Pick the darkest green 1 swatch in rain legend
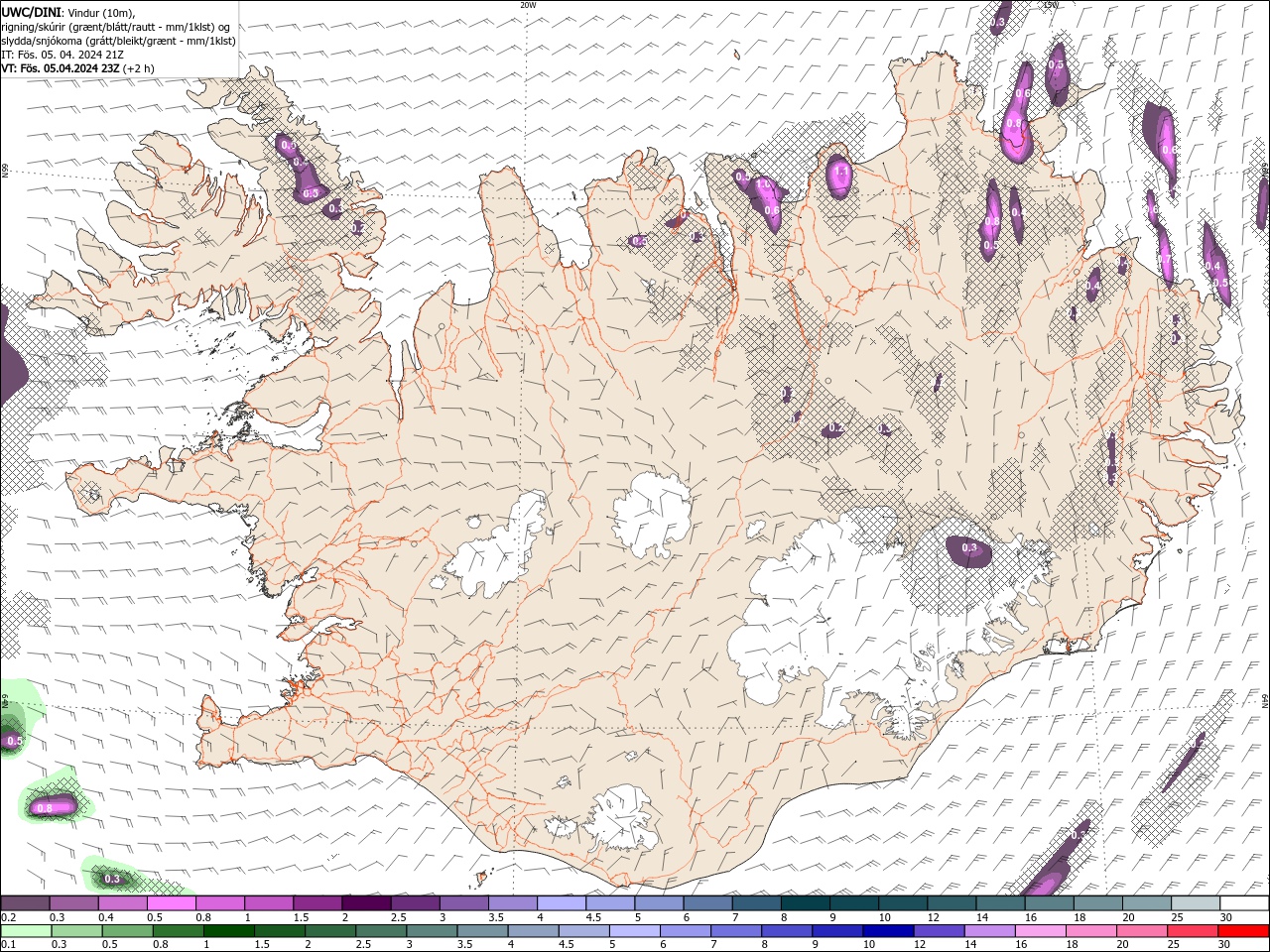This screenshot has width=1270, height=952. coord(228,931)
